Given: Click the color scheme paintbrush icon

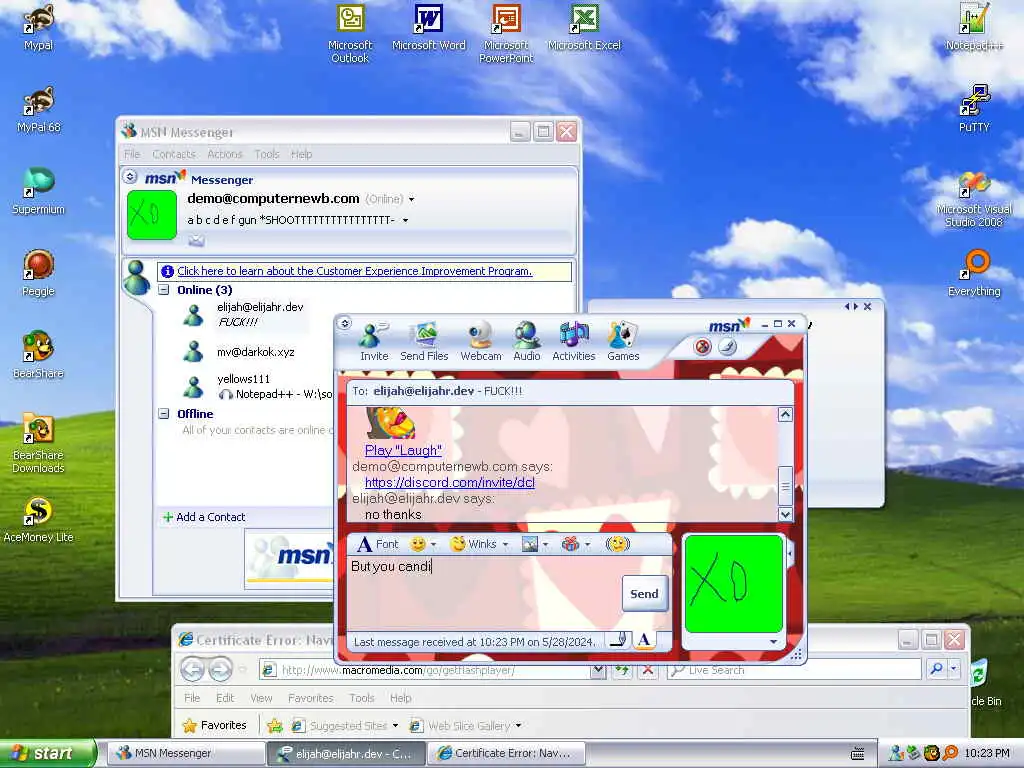Looking at the screenshot, I should point(727,346).
